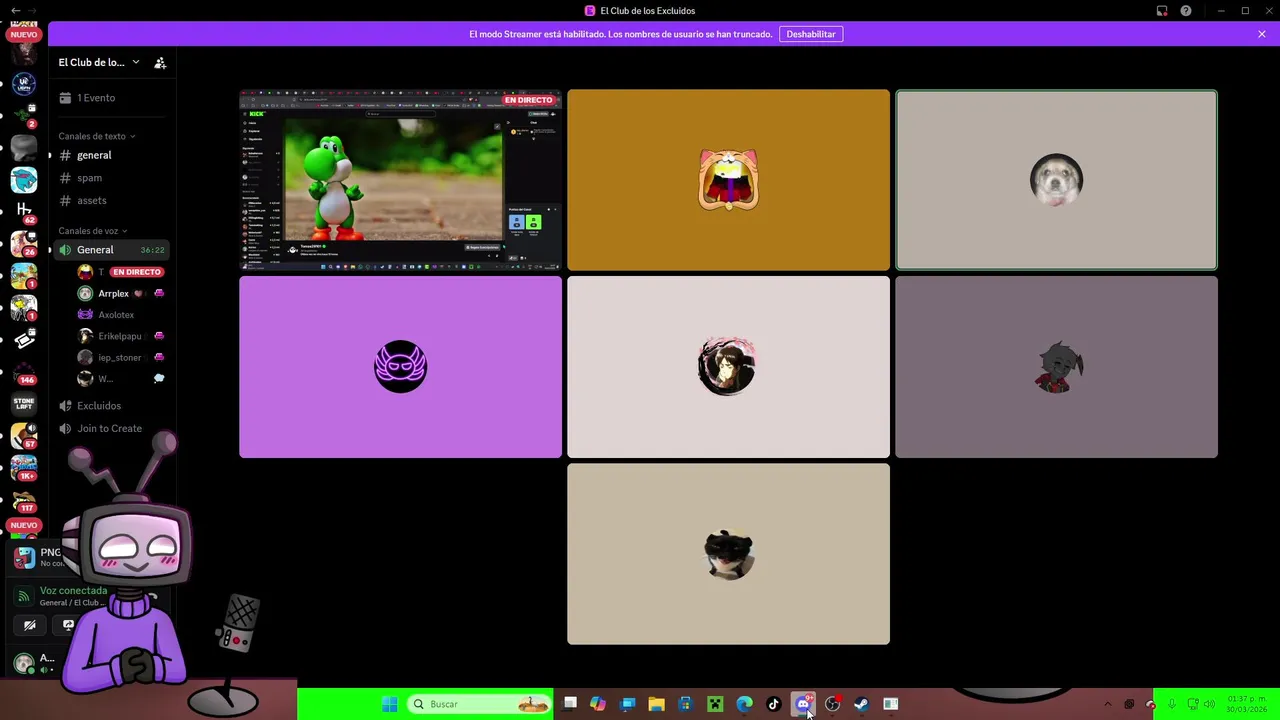This screenshot has width=1280, height=720.
Task: Open Minecraft creeper icon on taskbar
Action: tap(715, 704)
